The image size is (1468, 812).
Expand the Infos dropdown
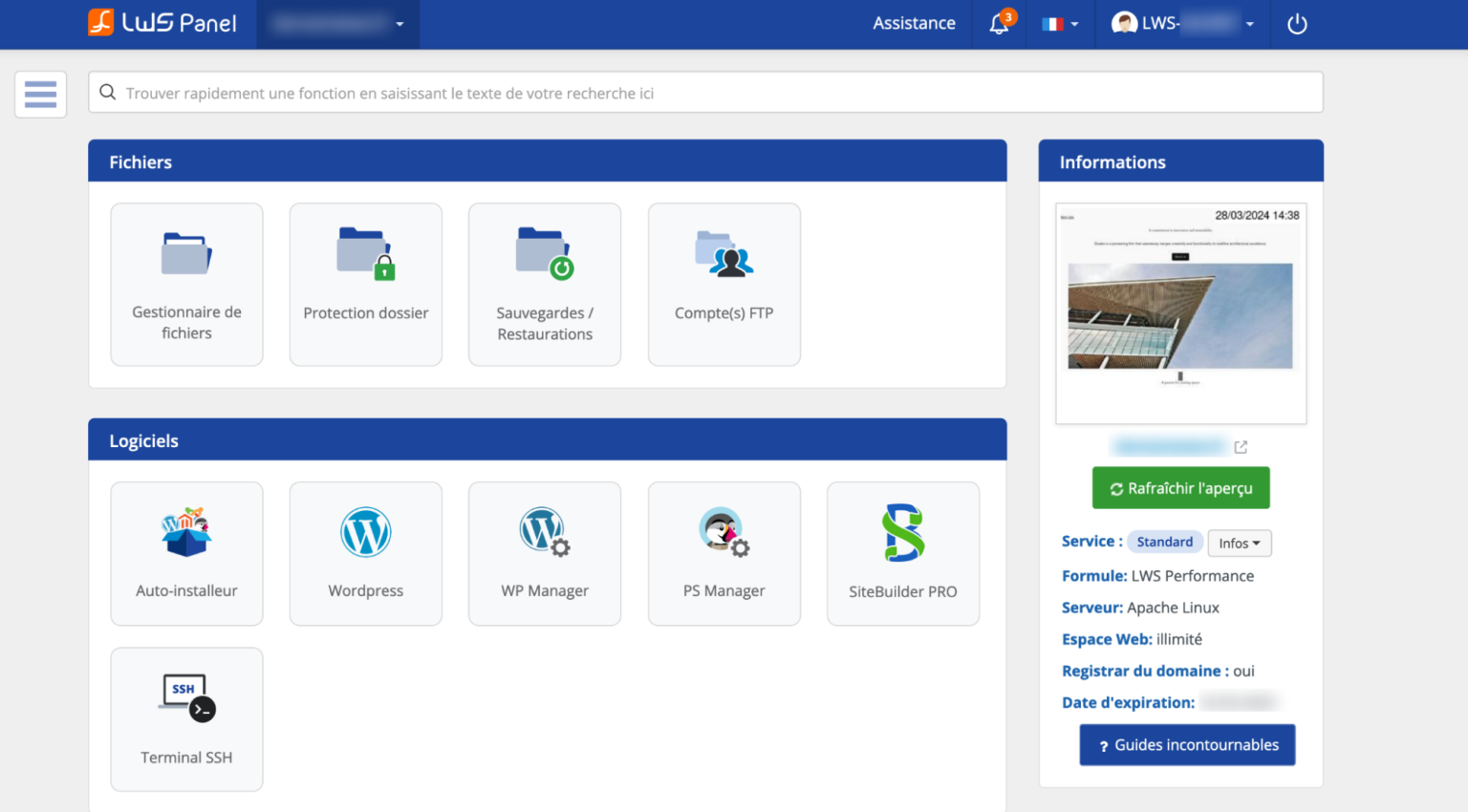tap(1240, 543)
